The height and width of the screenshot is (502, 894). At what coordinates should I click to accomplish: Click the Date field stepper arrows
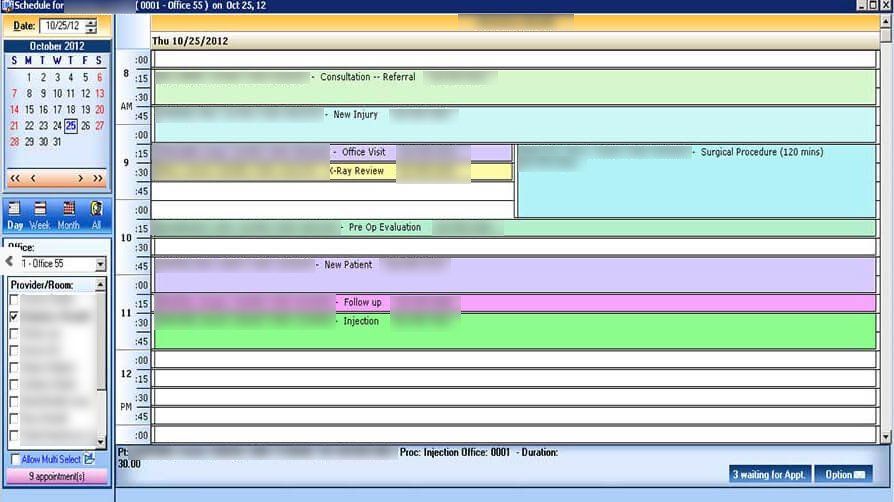tap(91, 26)
